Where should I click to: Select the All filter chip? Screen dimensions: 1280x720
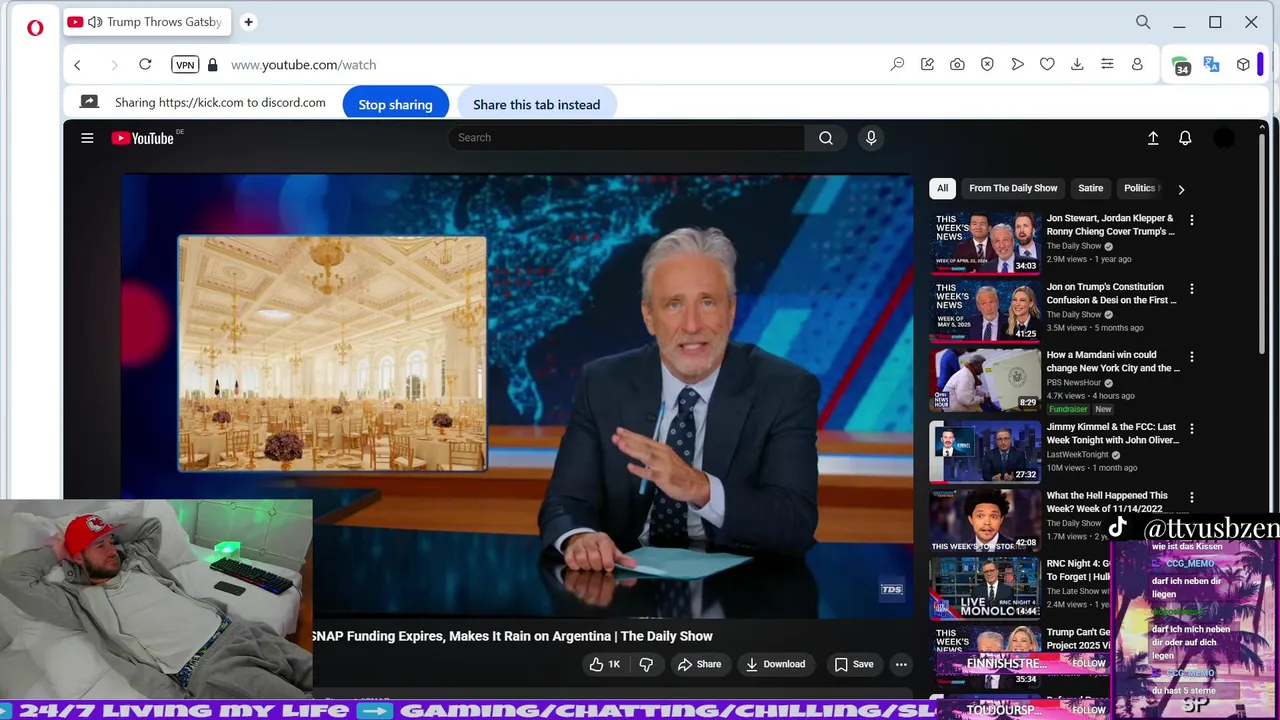tap(942, 188)
